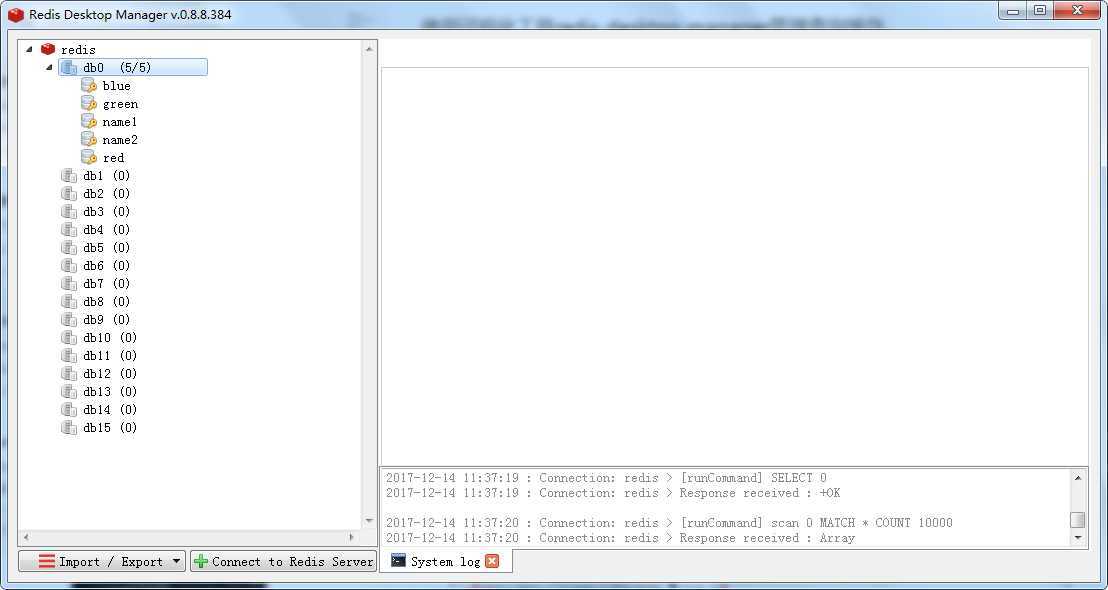Click the db15 database icon
Screen dimensions: 1108x590
[69, 427]
